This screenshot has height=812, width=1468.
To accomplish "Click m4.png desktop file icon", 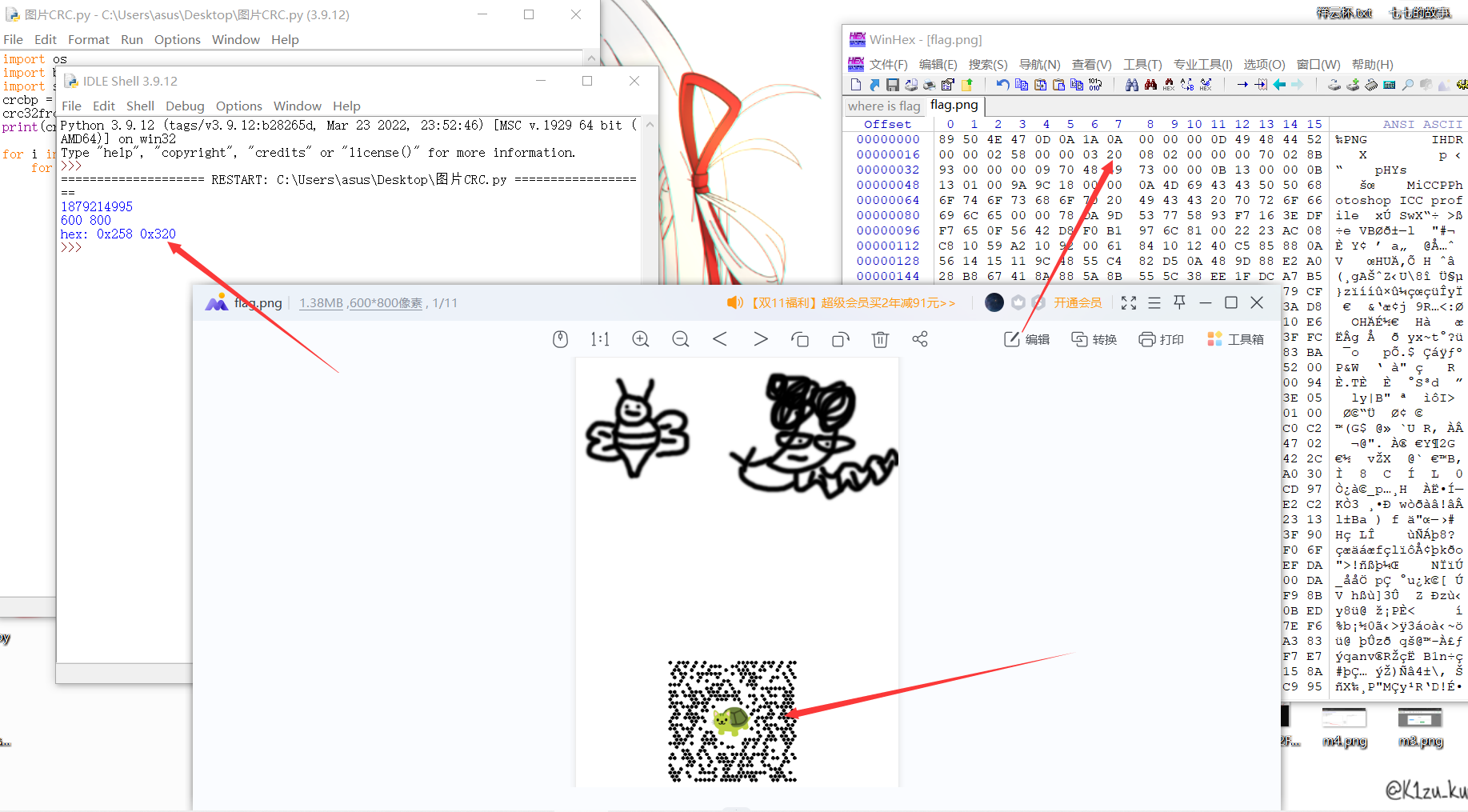I will tap(1344, 726).
